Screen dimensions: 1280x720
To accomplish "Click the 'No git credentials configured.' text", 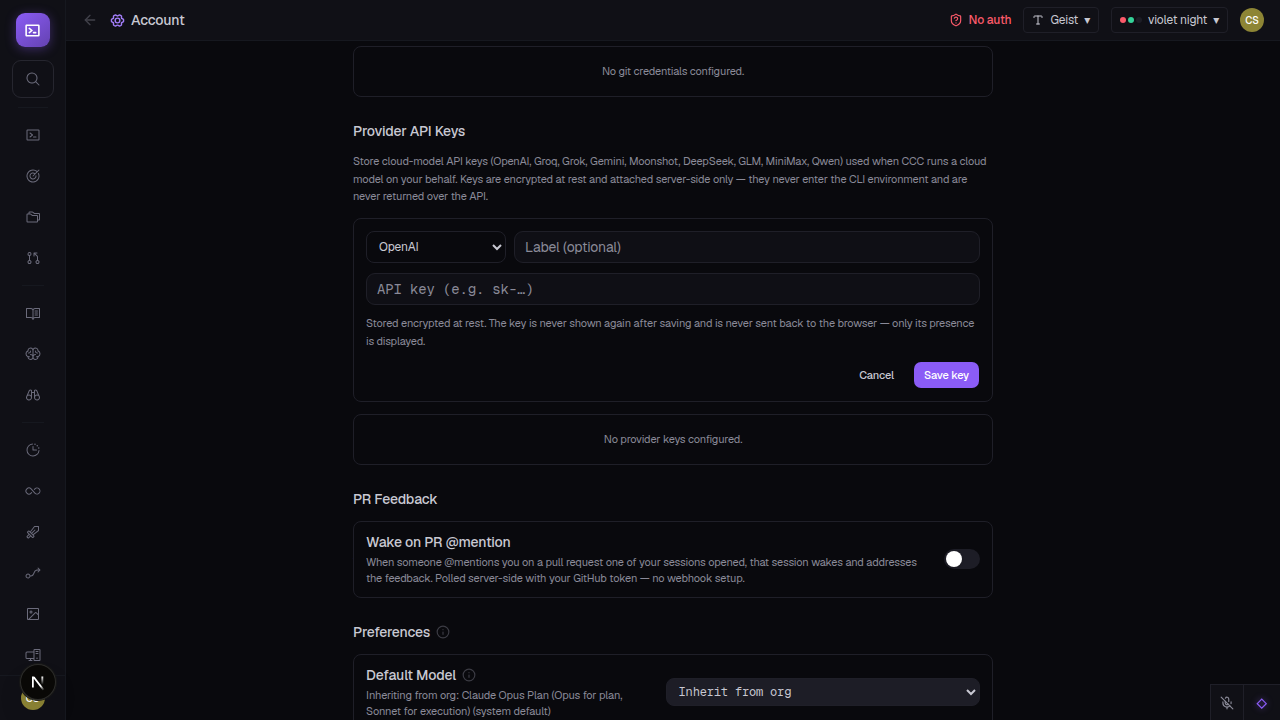I will [x=673, y=71].
